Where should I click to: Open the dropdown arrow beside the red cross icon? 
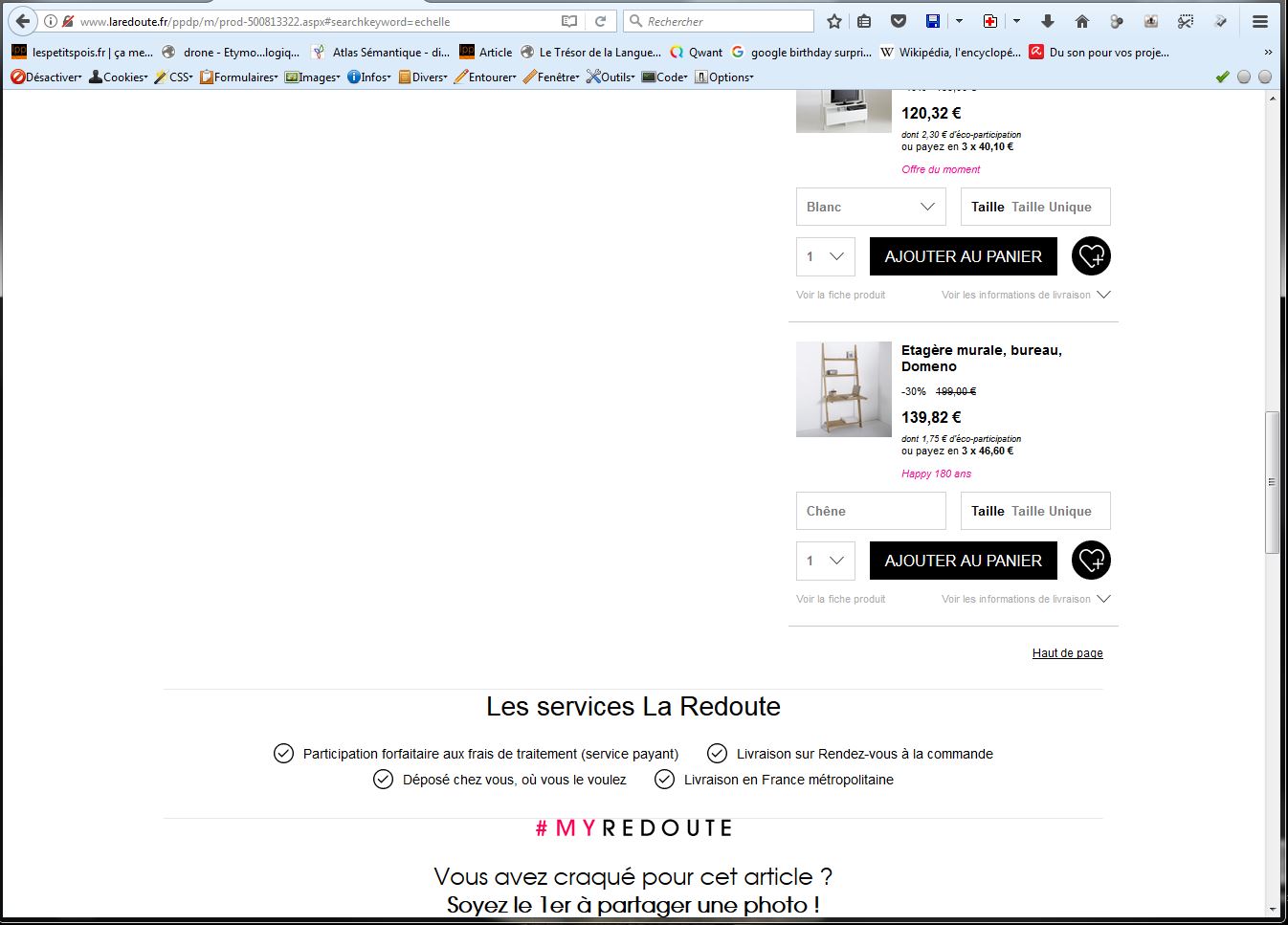(x=1016, y=21)
